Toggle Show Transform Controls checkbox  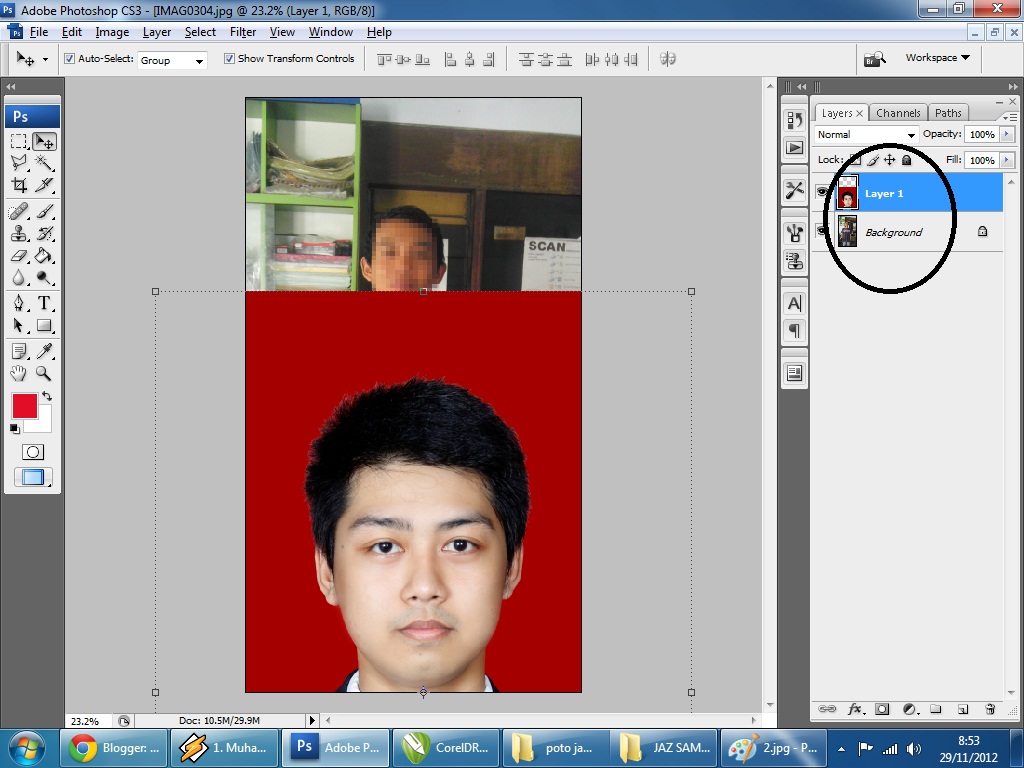(x=229, y=59)
